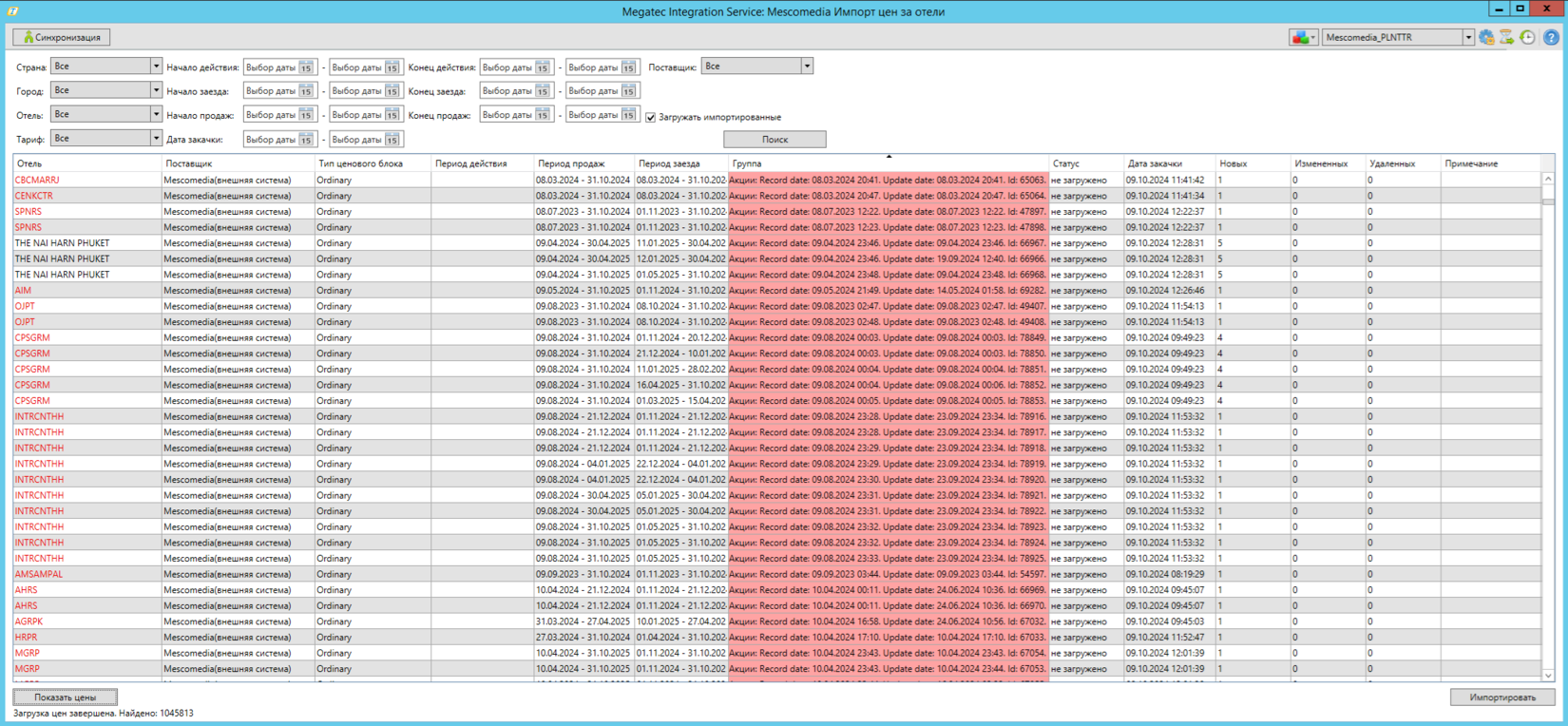The width and height of the screenshot is (1568, 726).
Task: Open calendar of Конец заезда to-date
Action: (x=628, y=91)
